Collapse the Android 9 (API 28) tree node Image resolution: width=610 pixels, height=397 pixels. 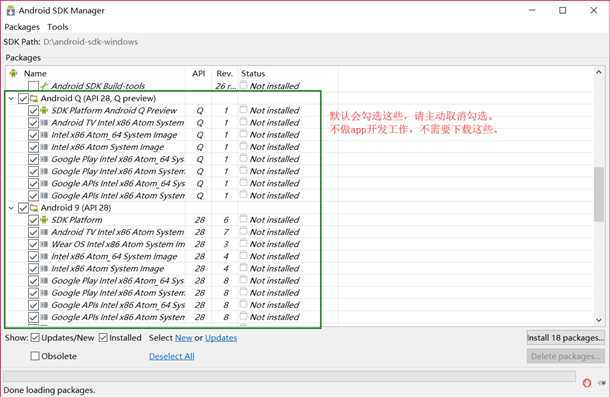[x=11, y=208]
